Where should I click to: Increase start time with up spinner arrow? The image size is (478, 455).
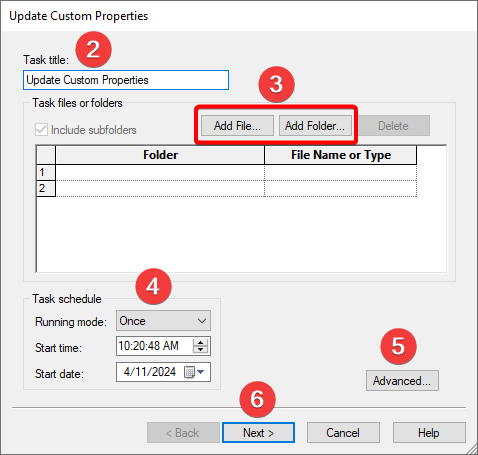(x=200, y=342)
